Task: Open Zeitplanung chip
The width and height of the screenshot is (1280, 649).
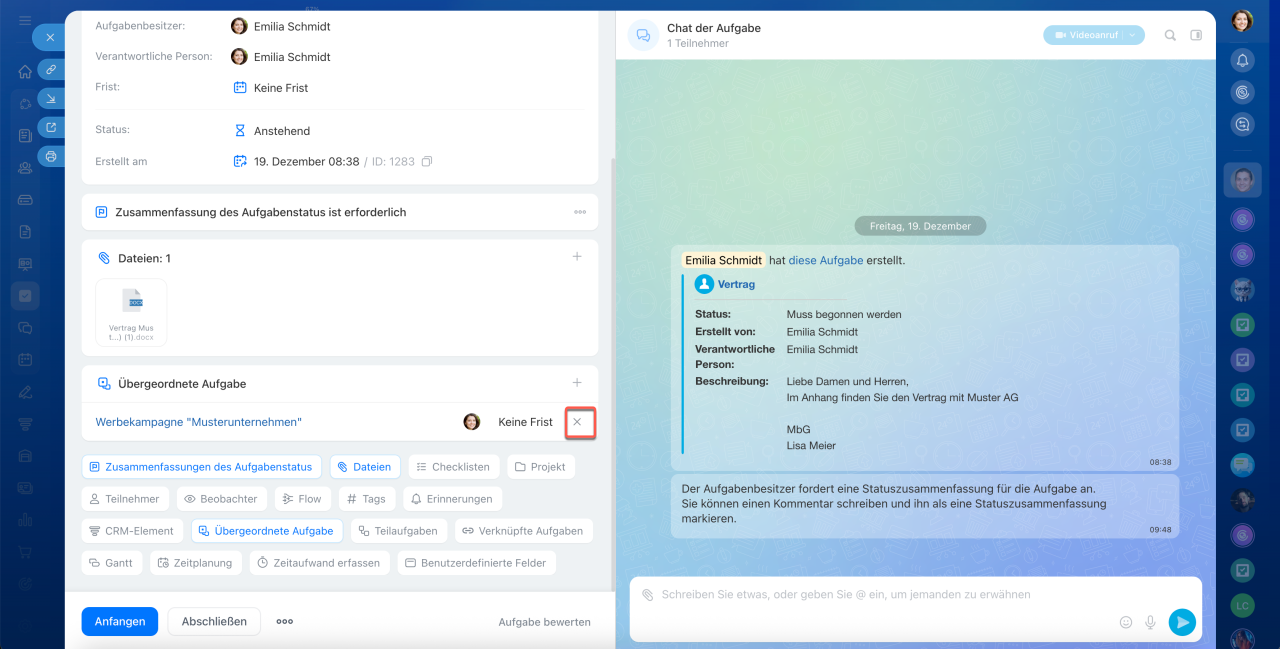Action: point(195,563)
